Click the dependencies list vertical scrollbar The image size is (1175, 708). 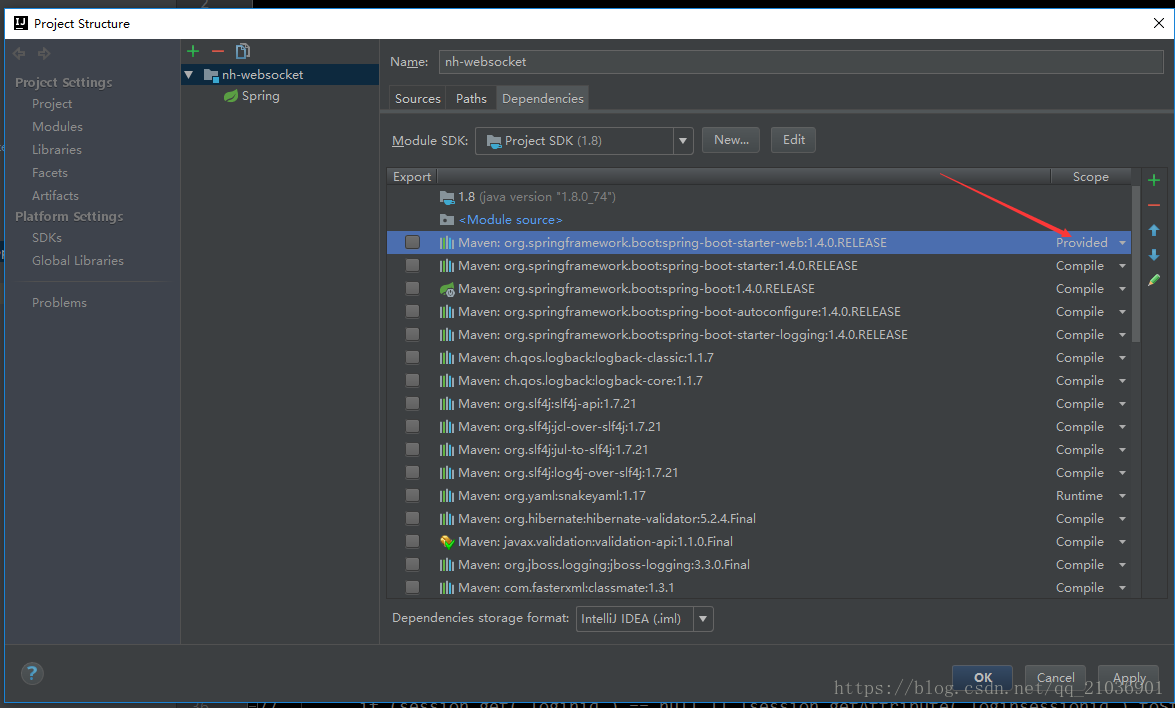1136,262
